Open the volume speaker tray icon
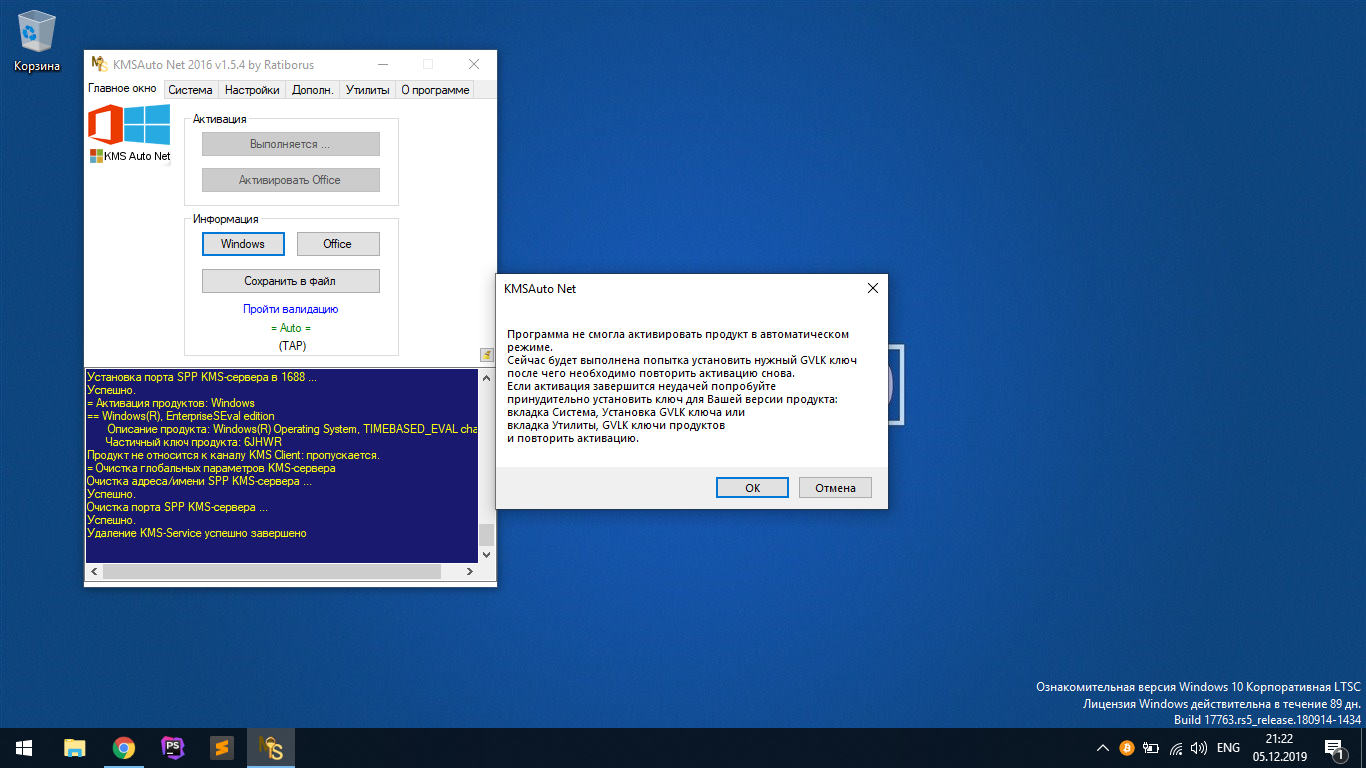 [x=1198, y=748]
